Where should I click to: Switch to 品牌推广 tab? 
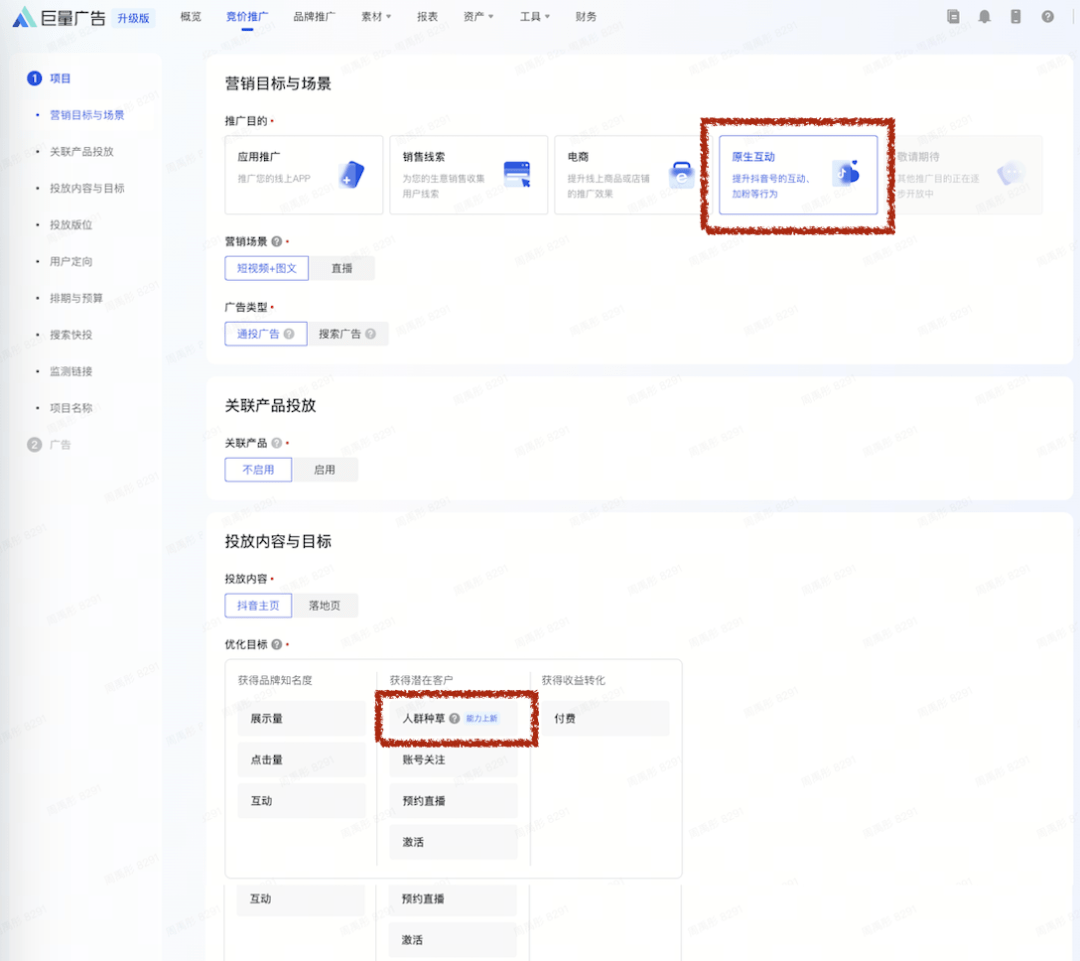coord(314,17)
